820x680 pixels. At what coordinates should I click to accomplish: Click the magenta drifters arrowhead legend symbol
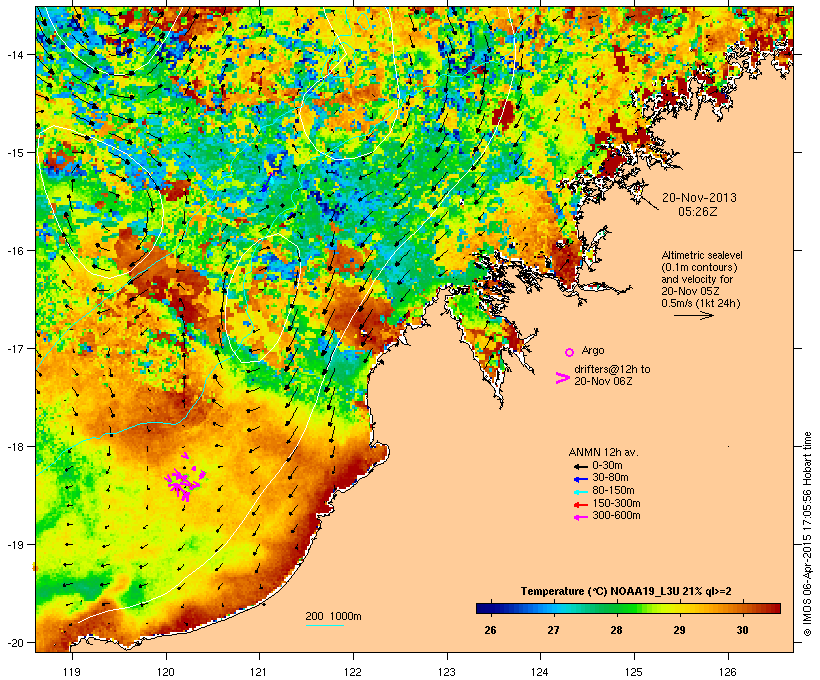point(562,378)
